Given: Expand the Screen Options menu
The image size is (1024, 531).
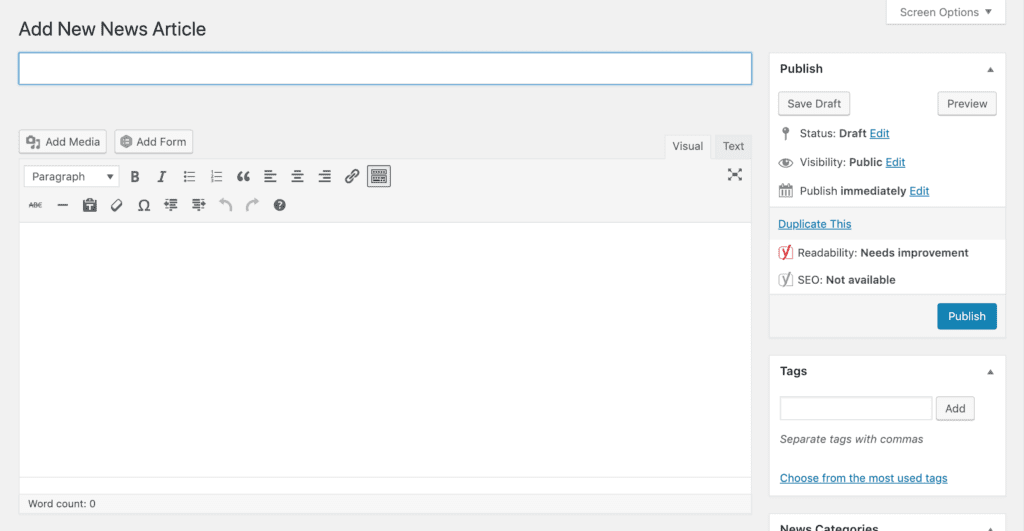Looking at the screenshot, I should point(945,12).
